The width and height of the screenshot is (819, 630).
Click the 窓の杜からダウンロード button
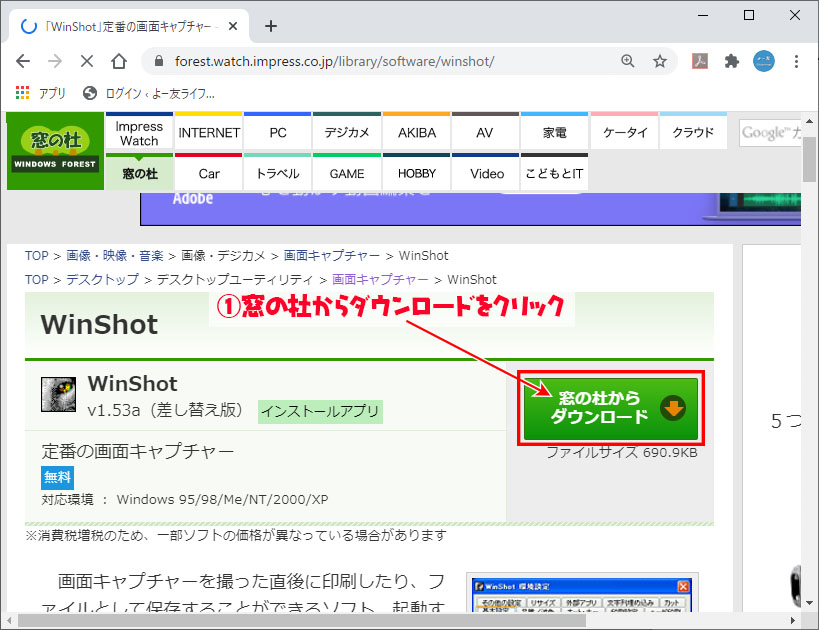click(x=611, y=408)
